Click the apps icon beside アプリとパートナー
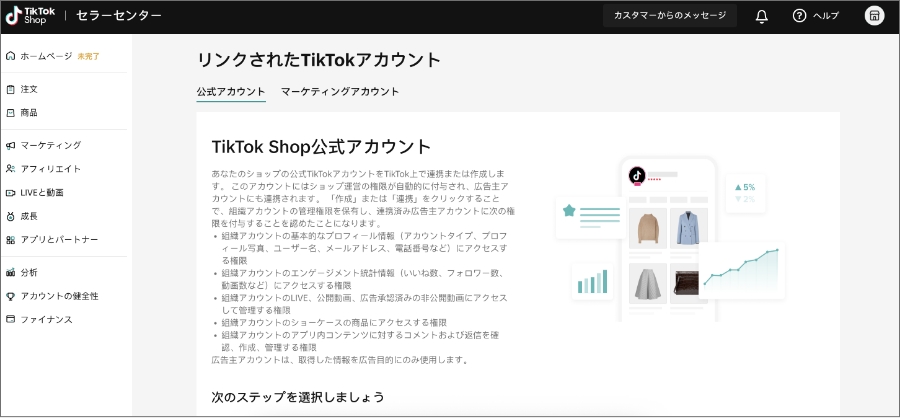Image resolution: width=900 pixels, height=418 pixels. pyautogui.click(x=10, y=239)
